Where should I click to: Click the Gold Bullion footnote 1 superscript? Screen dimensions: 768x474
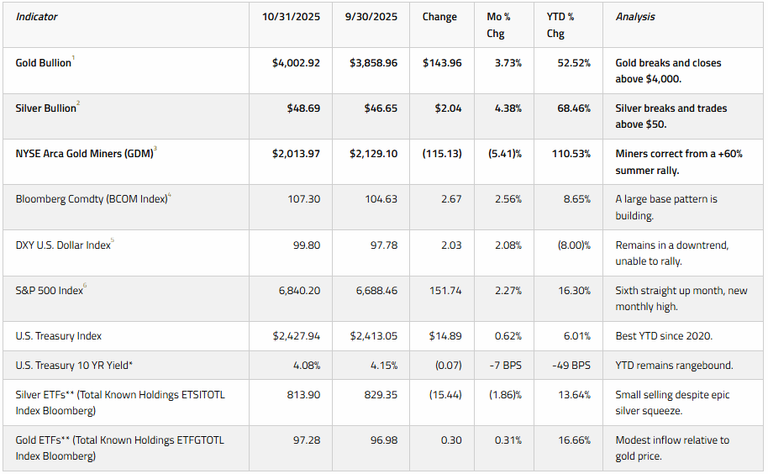(x=74, y=59)
